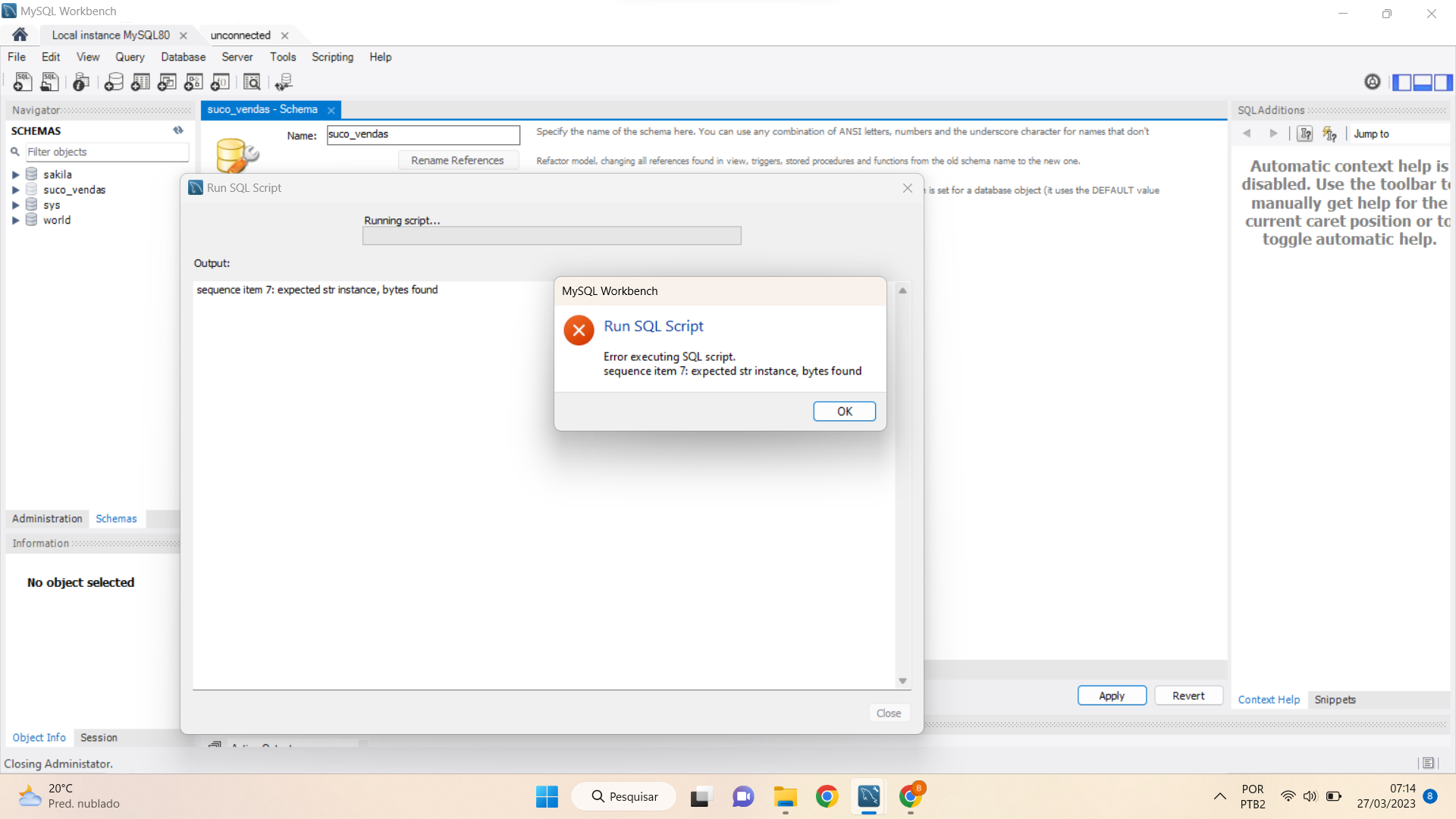Open the File menu

coord(17,57)
